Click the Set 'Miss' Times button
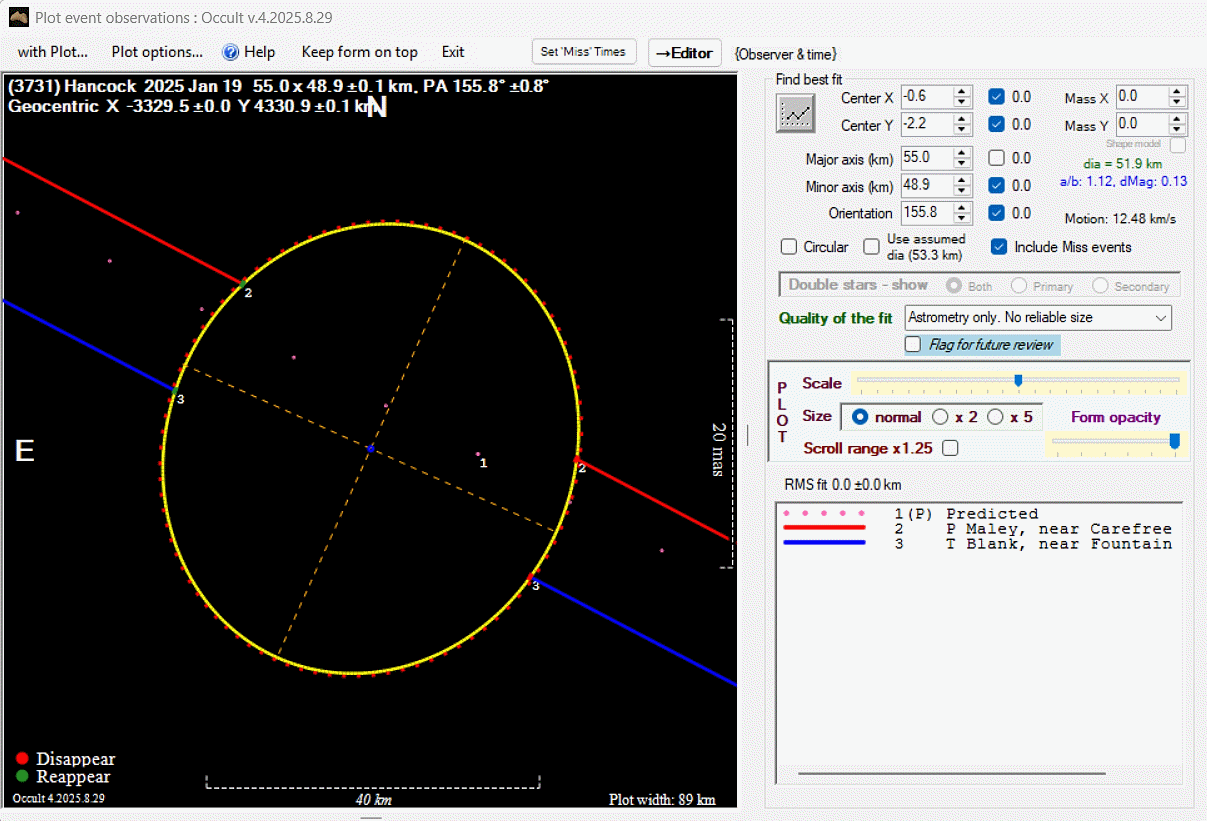The image size is (1207, 821). [583, 52]
